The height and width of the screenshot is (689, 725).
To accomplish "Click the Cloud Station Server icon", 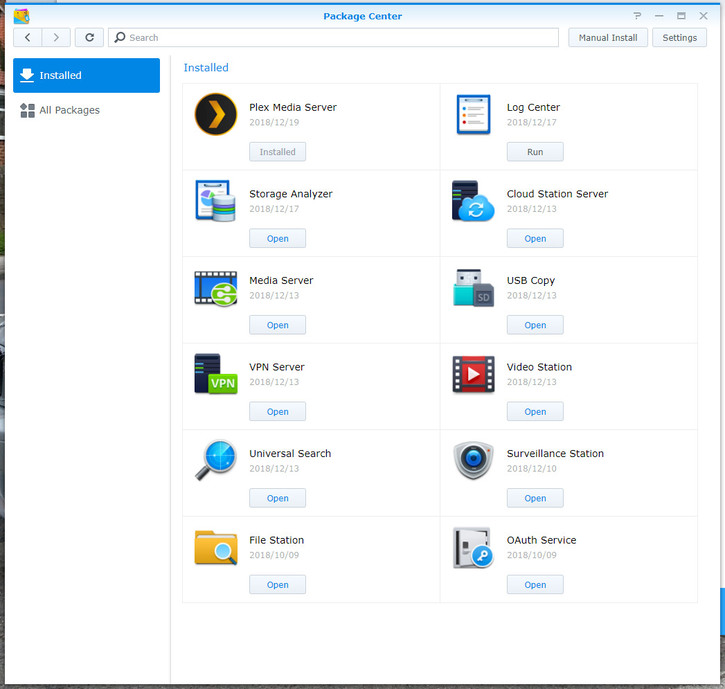I will (x=473, y=201).
